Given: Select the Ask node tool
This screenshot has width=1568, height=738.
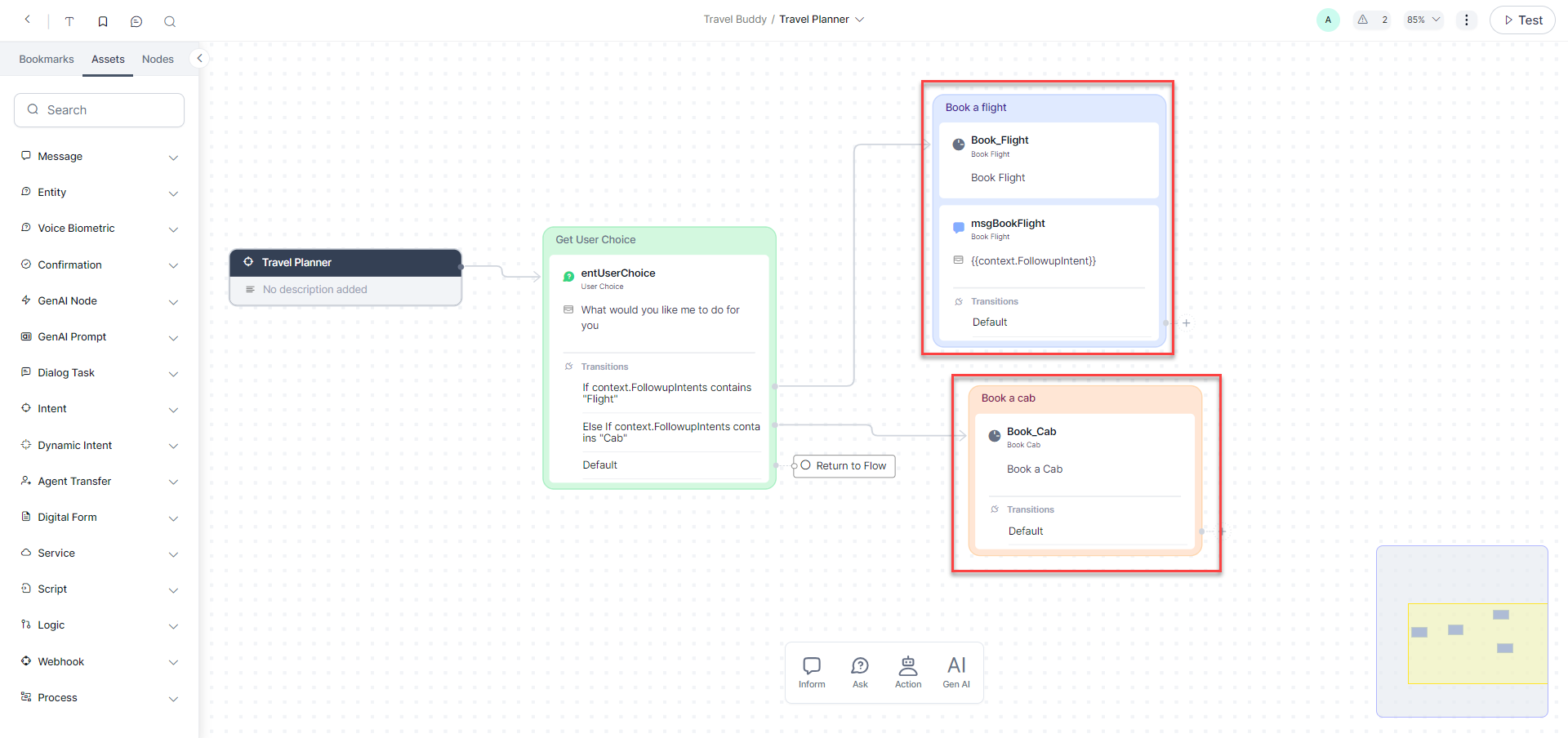Looking at the screenshot, I should (860, 673).
